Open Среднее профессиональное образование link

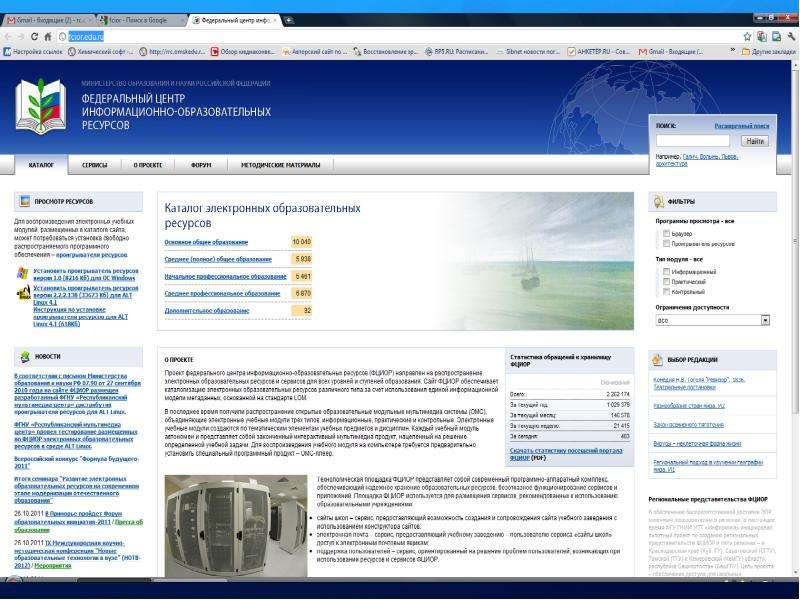(222, 294)
